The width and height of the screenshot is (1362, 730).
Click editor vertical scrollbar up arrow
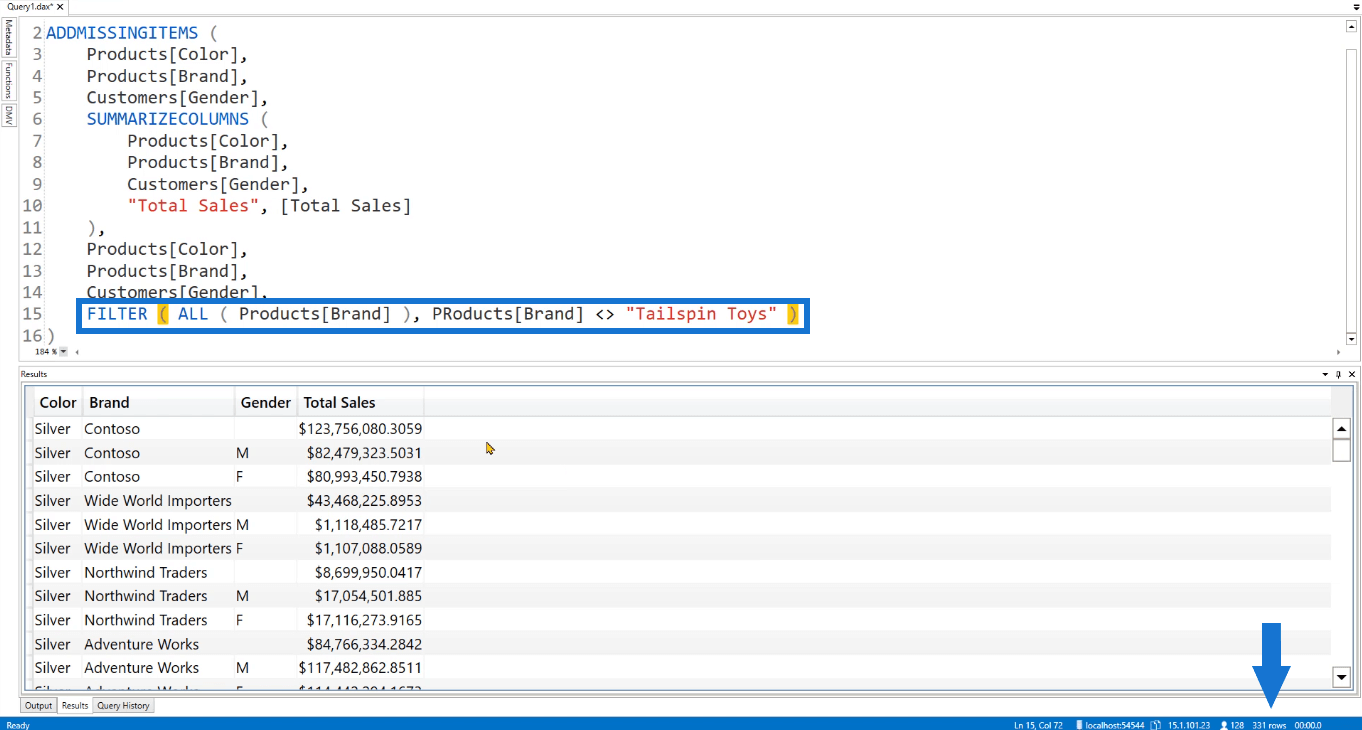tap(1352, 27)
